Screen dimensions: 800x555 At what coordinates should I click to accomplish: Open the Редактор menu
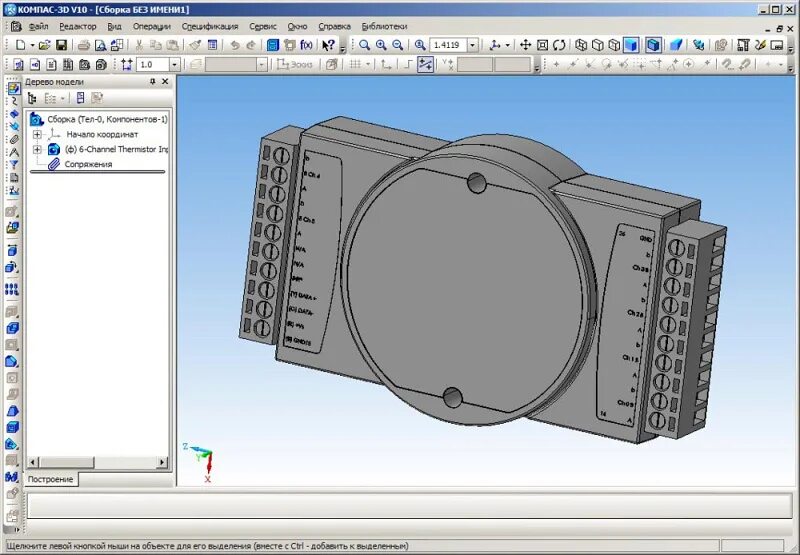point(78,27)
